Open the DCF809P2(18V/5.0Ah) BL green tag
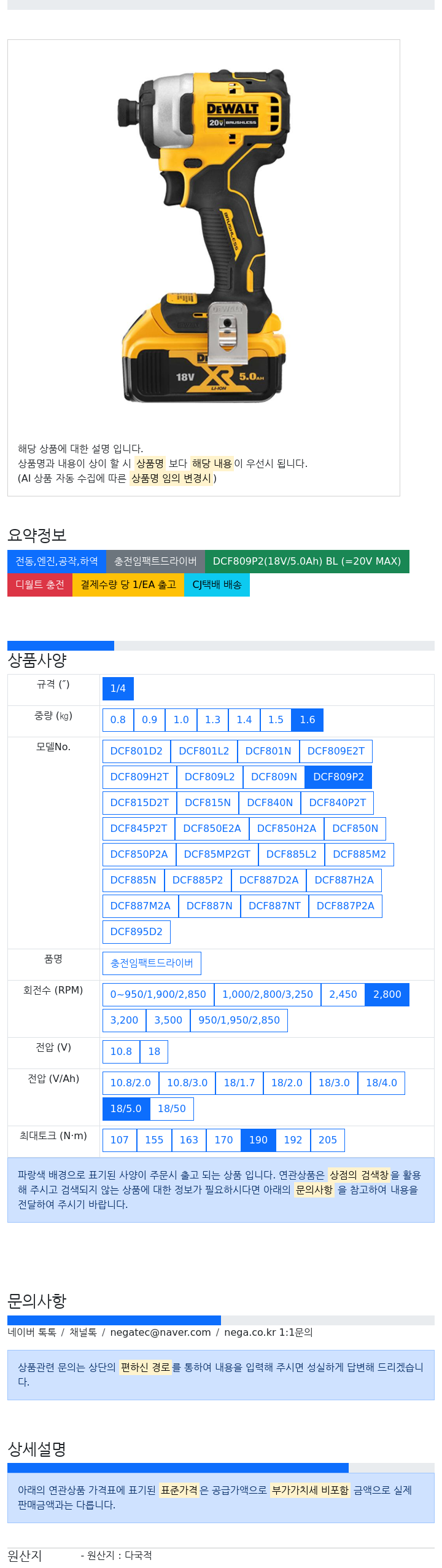The width and height of the screenshot is (442, 1568). [307, 561]
